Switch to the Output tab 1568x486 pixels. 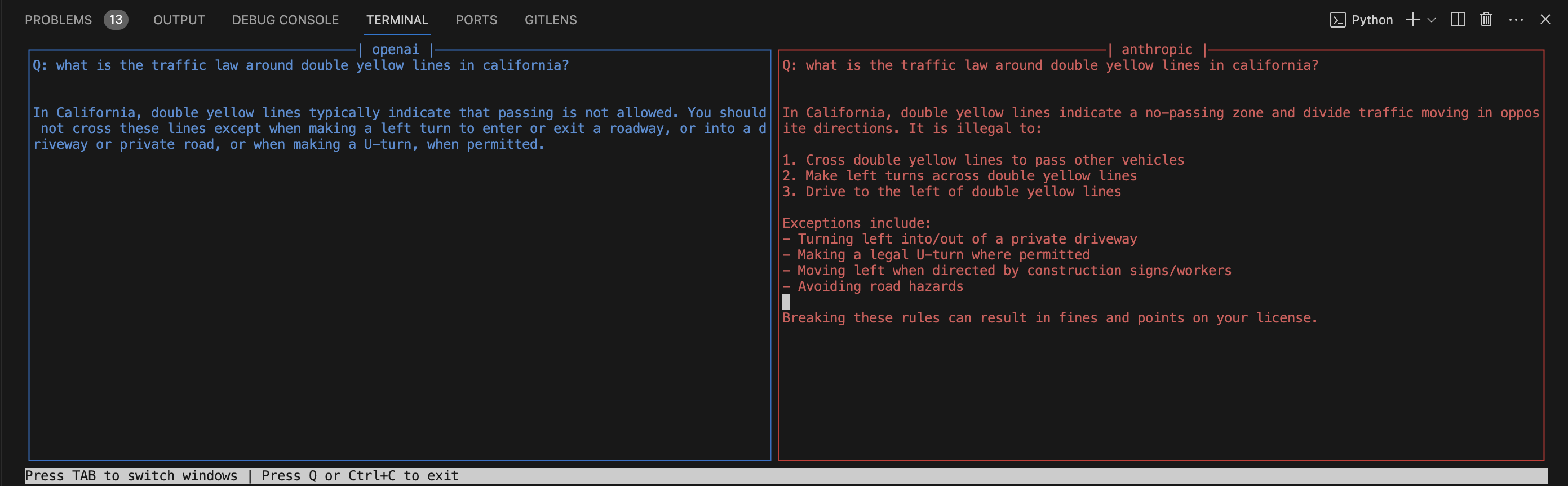(x=179, y=20)
